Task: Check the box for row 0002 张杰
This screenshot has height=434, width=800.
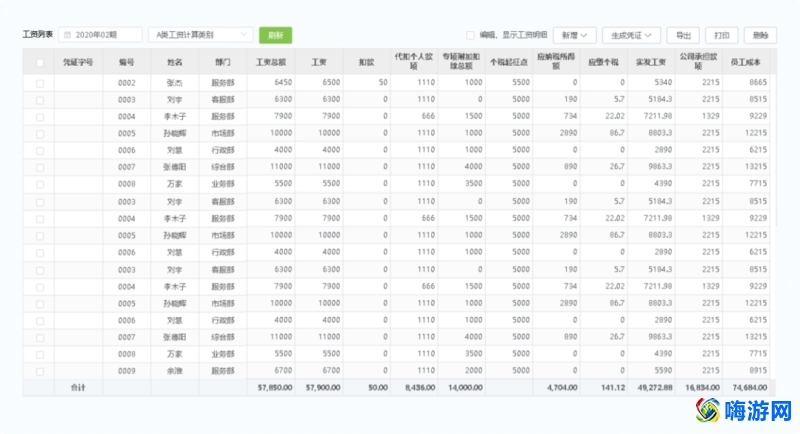Action: [40, 83]
